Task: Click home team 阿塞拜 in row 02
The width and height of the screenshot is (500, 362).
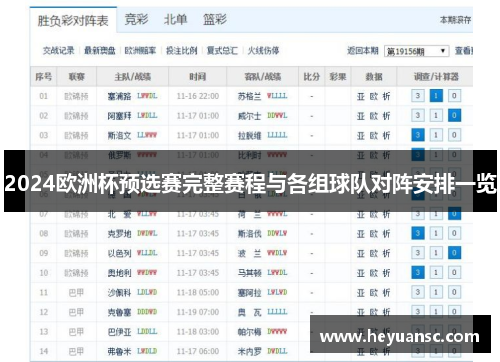Action: pyautogui.click(x=119, y=116)
